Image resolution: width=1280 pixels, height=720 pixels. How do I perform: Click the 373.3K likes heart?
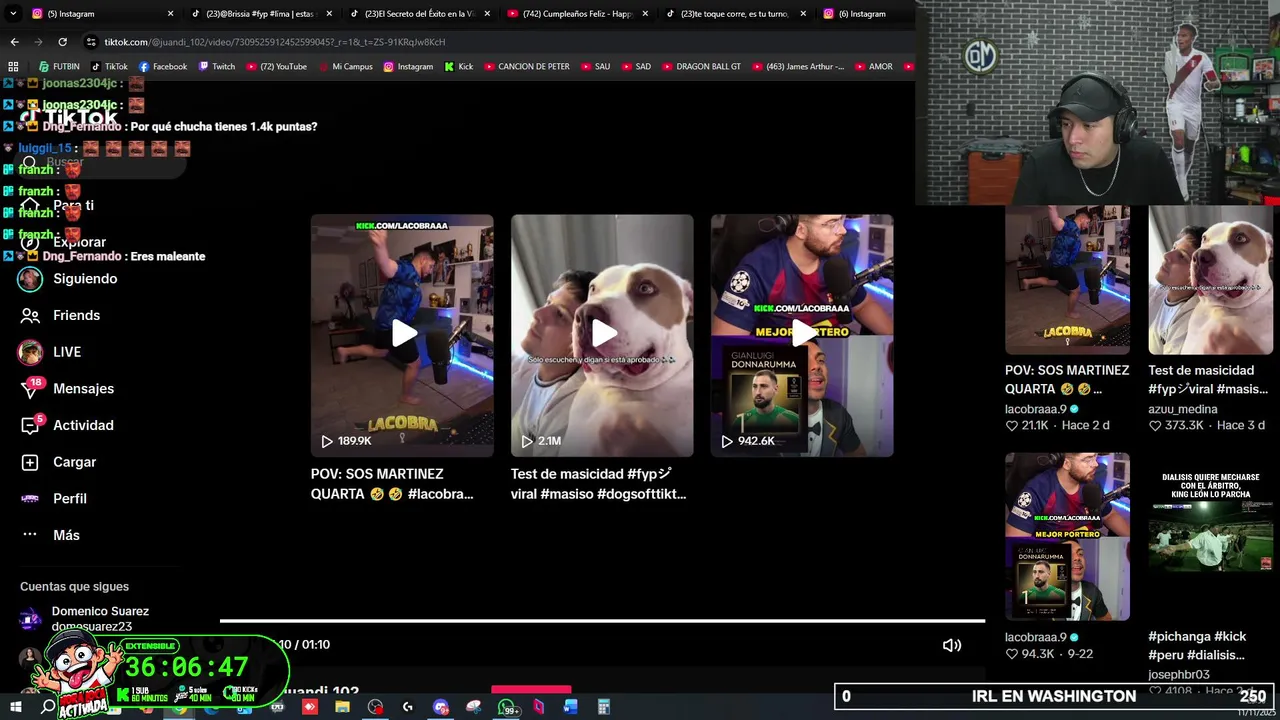1155,426
